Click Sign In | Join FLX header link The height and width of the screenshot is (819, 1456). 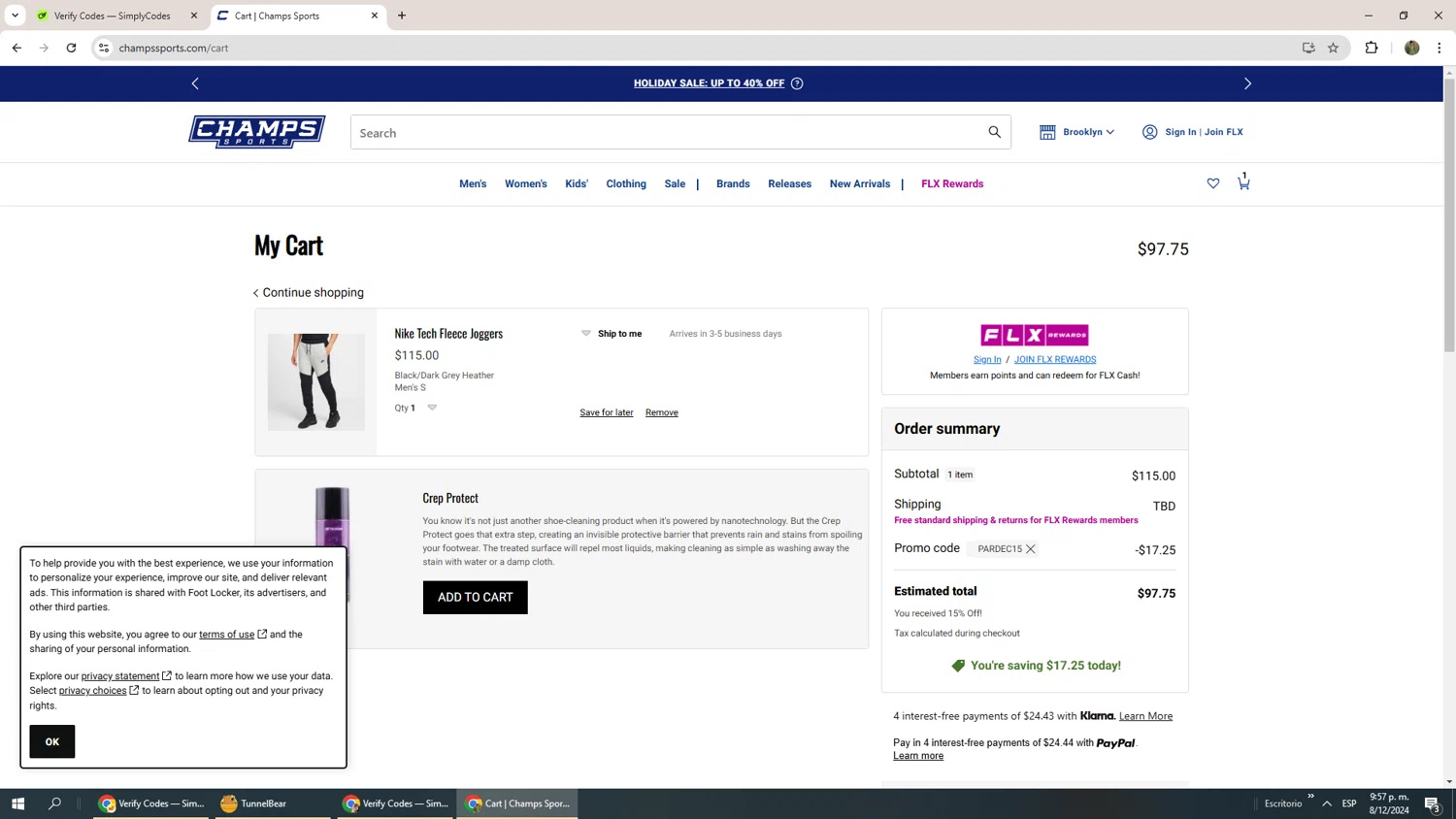(x=1204, y=132)
